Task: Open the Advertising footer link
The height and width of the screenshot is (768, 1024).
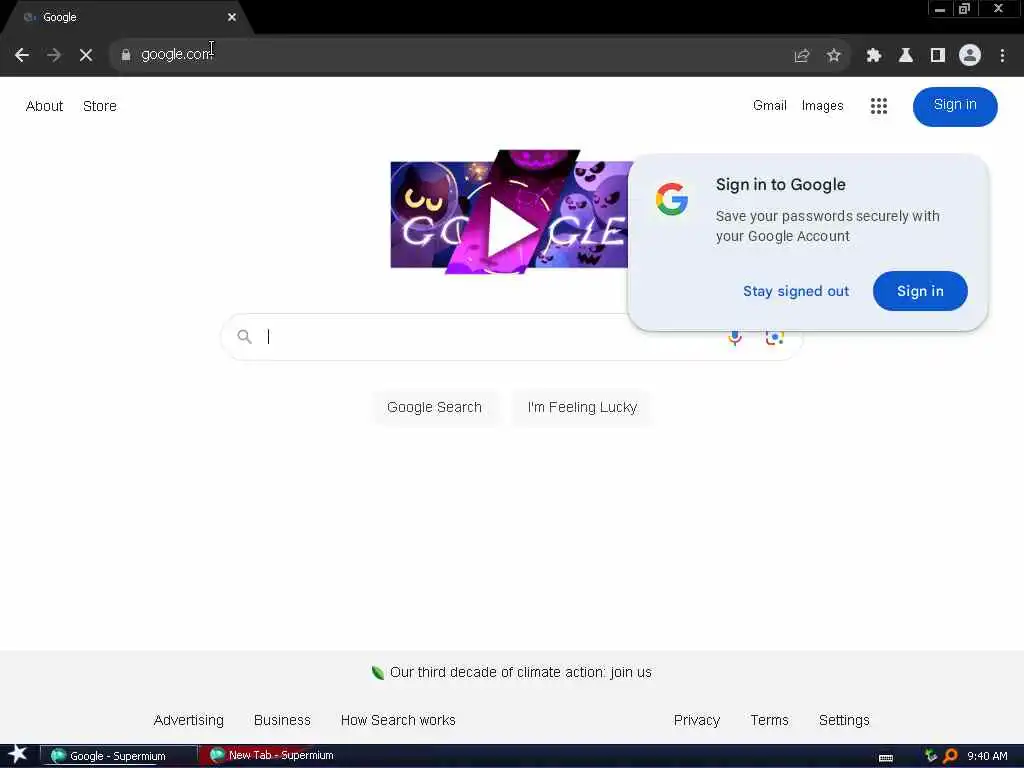Action: point(189,720)
